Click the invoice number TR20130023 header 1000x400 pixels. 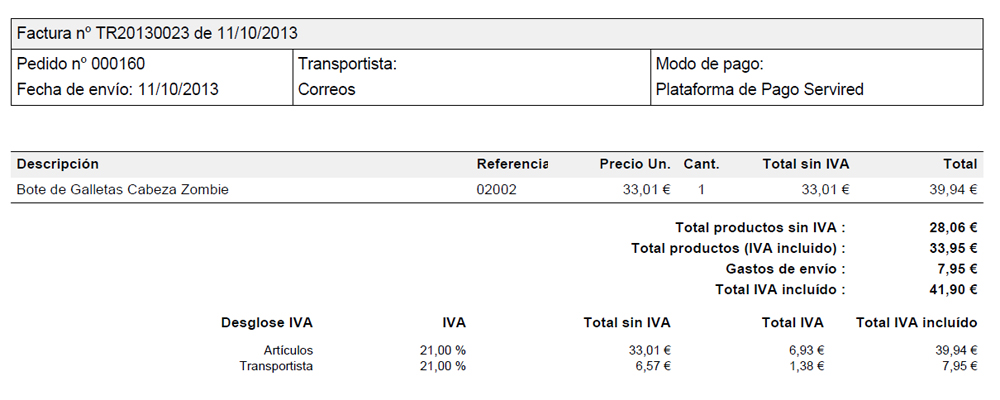(x=157, y=33)
